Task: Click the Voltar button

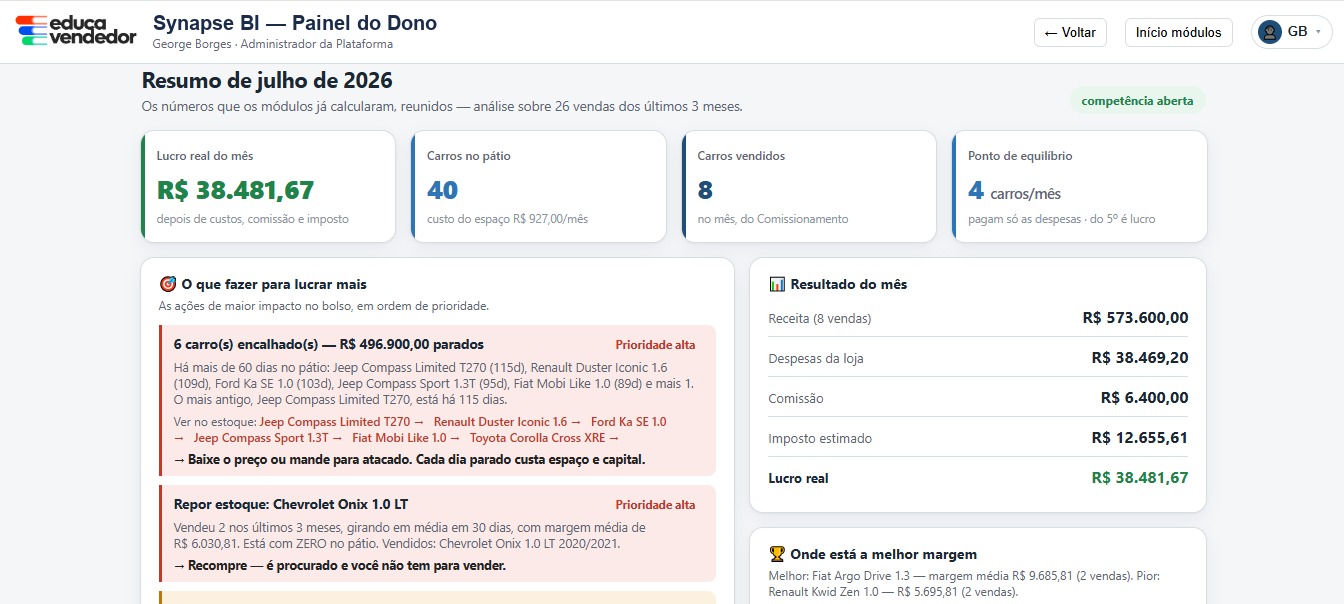Action: [x=1070, y=32]
